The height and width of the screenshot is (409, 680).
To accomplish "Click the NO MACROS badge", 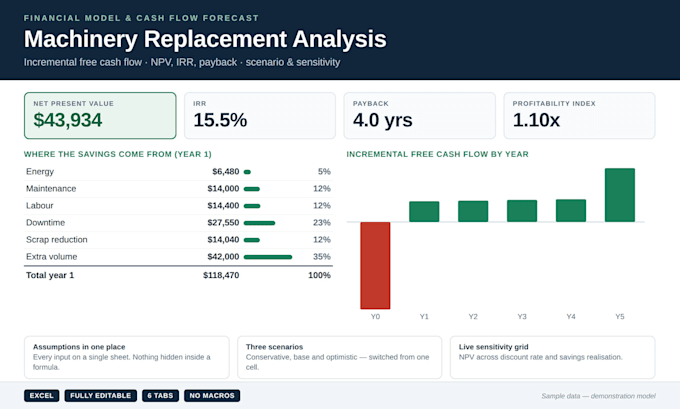I will (x=212, y=396).
